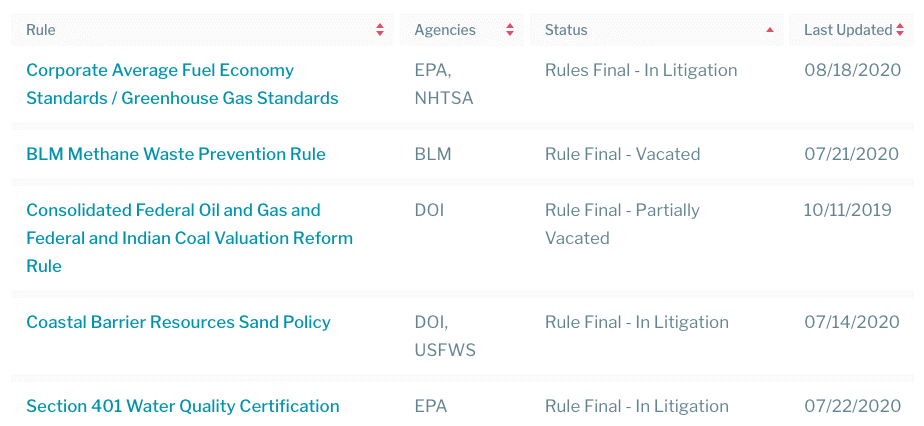This screenshot has height=426, width=924.
Task: Select the 'DOI, USFWS' agencies cell
Action: 445,336
